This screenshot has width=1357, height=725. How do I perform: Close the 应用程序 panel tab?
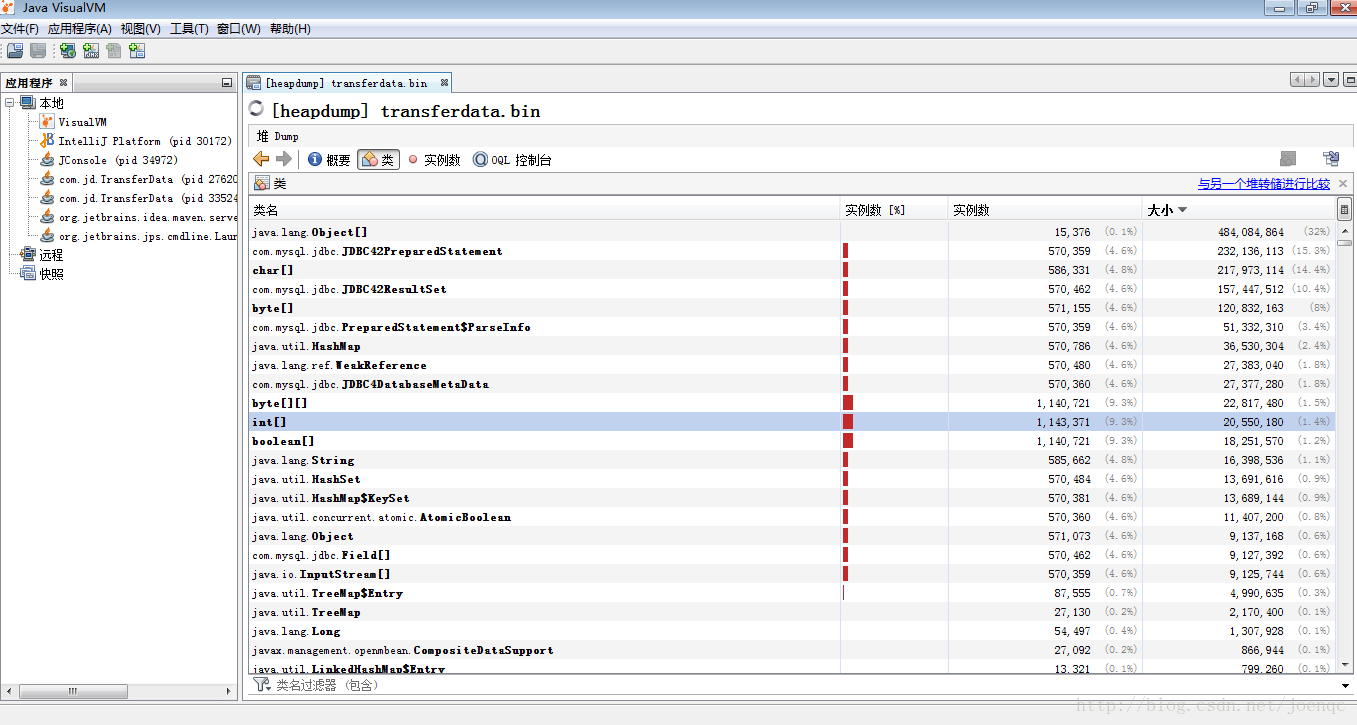click(x=63, y=83)
